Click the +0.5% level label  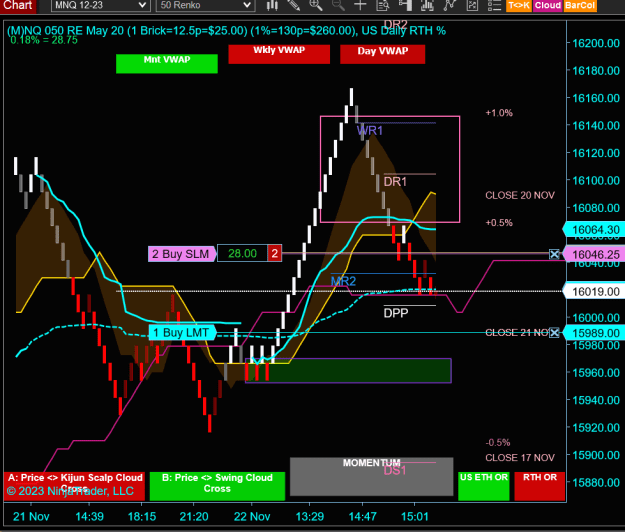499,223
